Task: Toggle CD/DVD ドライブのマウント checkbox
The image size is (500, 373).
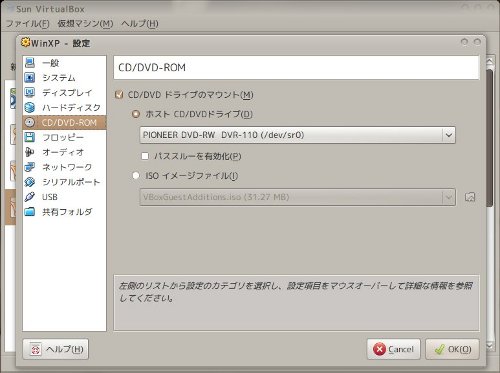Action: (x=119, y=95)
